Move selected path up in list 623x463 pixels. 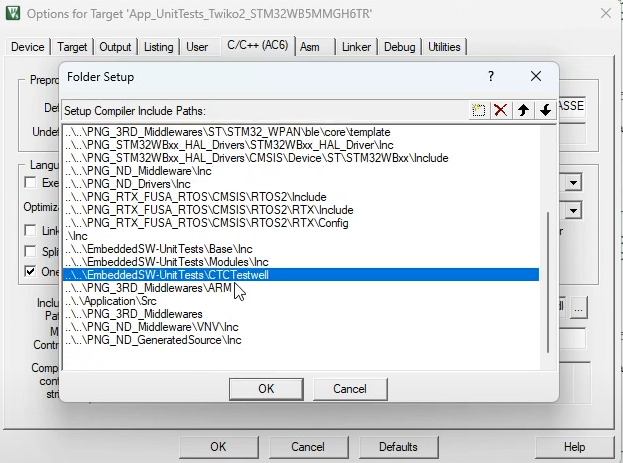point(523,110)
